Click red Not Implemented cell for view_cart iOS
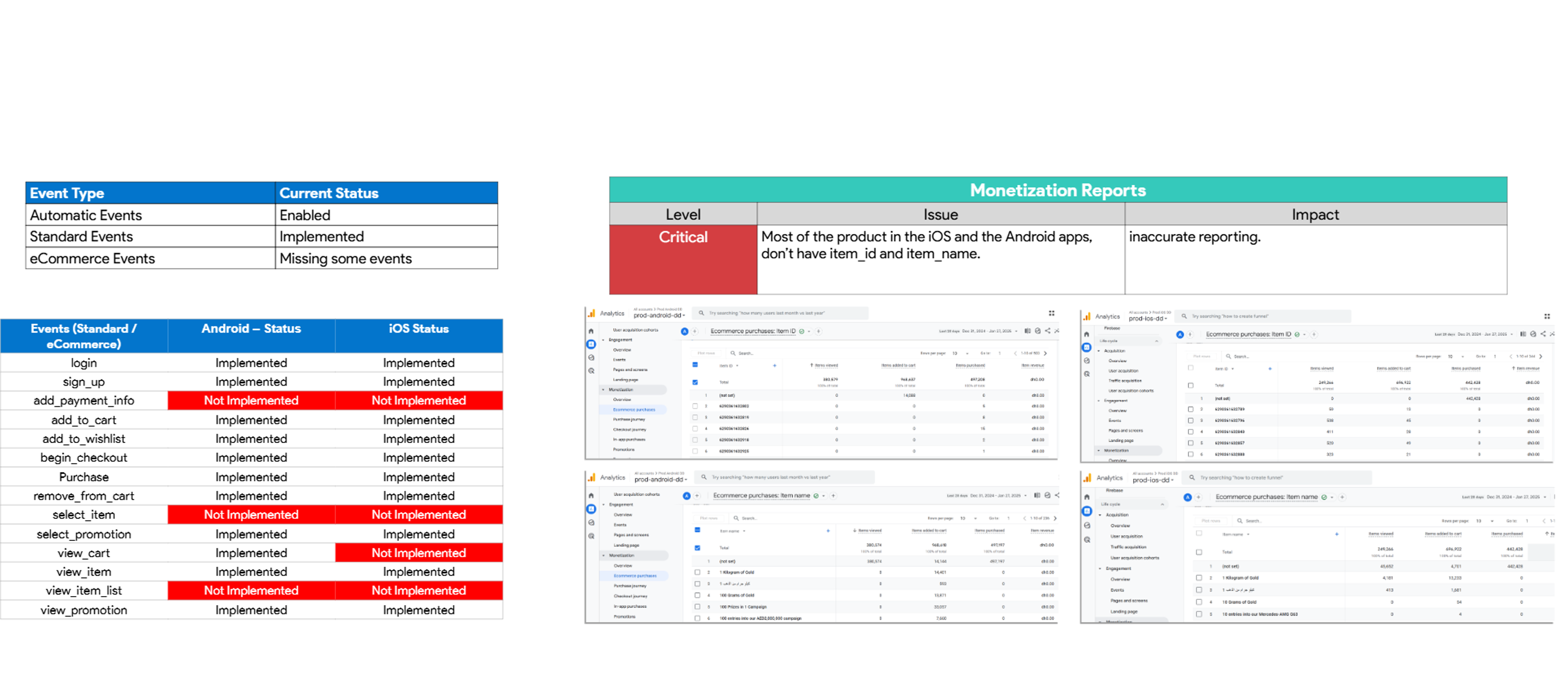The height and width of the screenshot is (676, 1568). [419, 553]
